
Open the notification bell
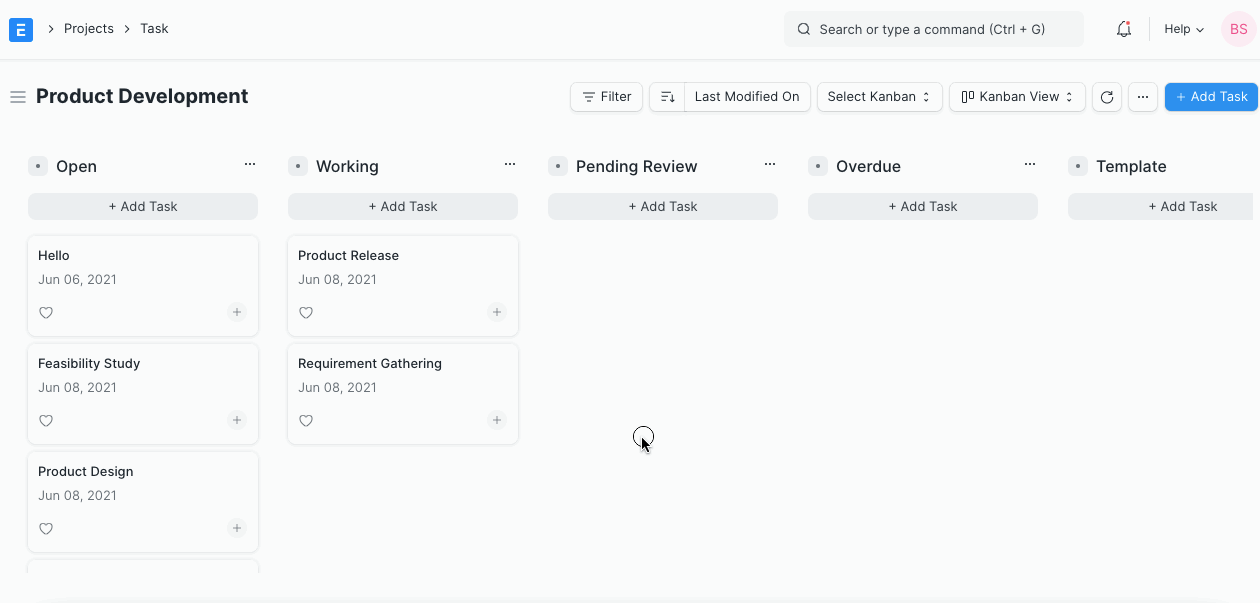[x=1123, y=28]
